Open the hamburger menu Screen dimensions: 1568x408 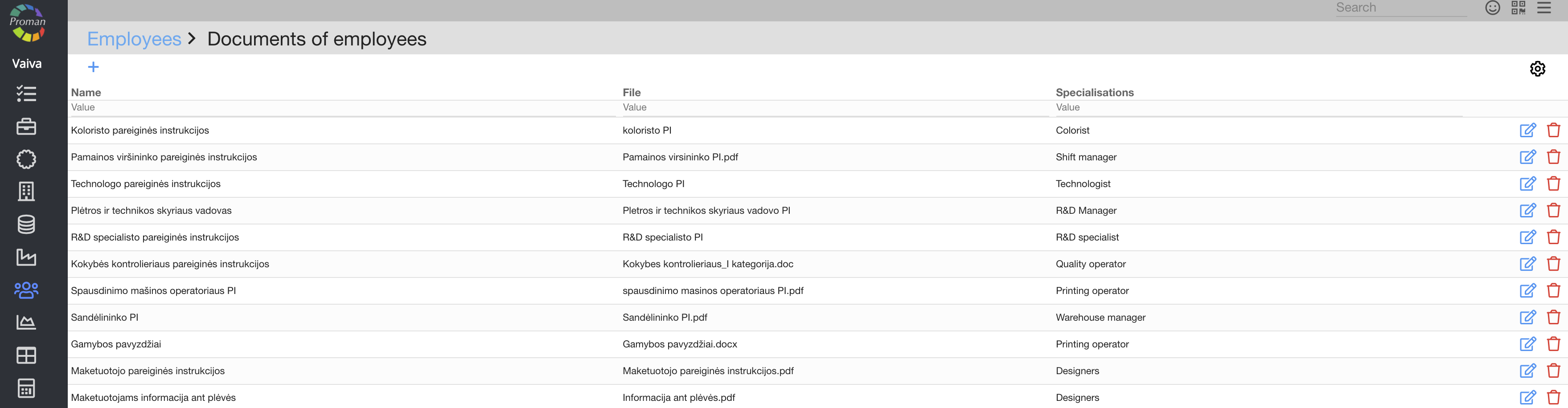point(1543,8)
